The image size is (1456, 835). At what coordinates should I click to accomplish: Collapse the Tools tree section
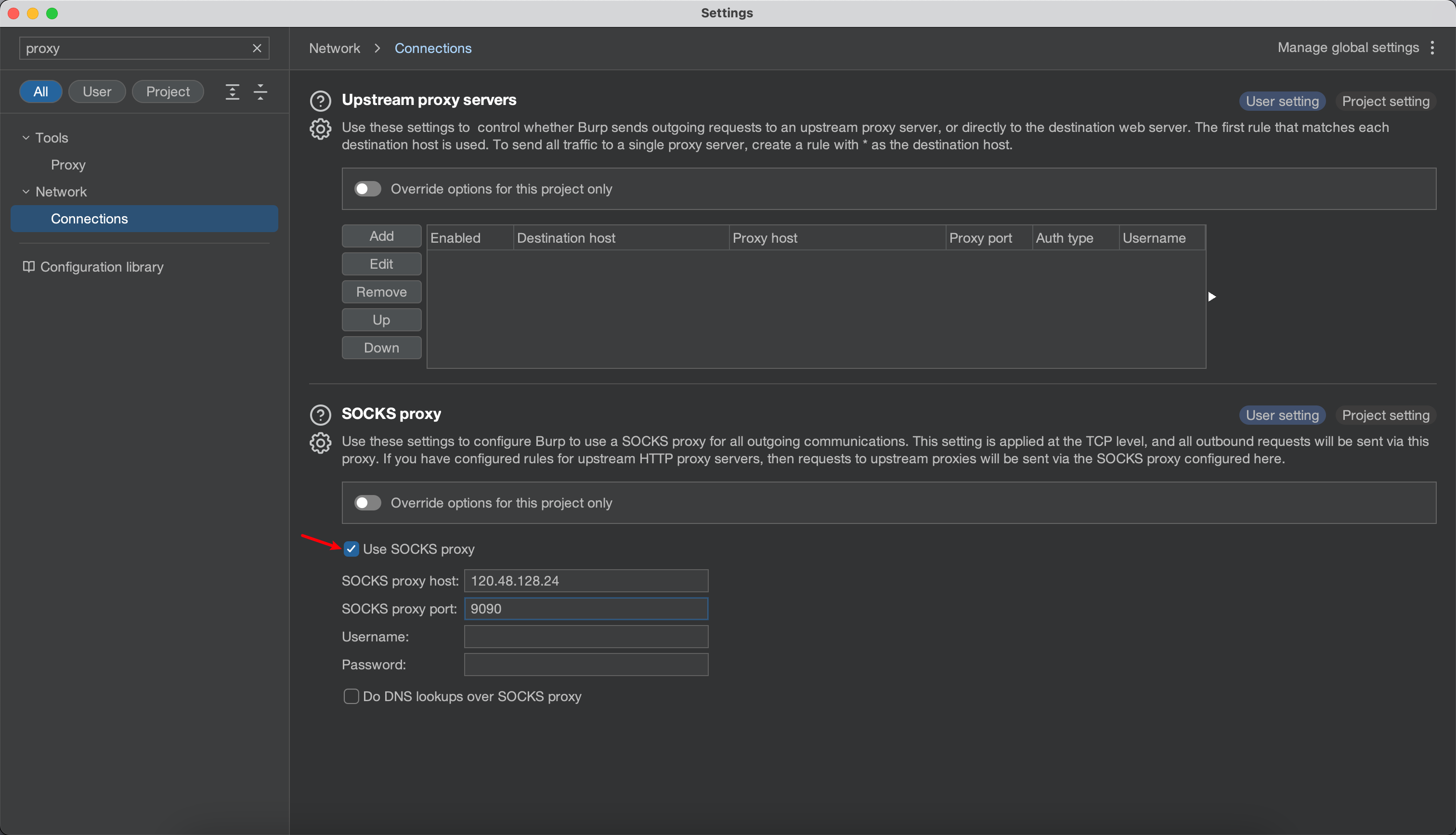(x=26, y=138)
